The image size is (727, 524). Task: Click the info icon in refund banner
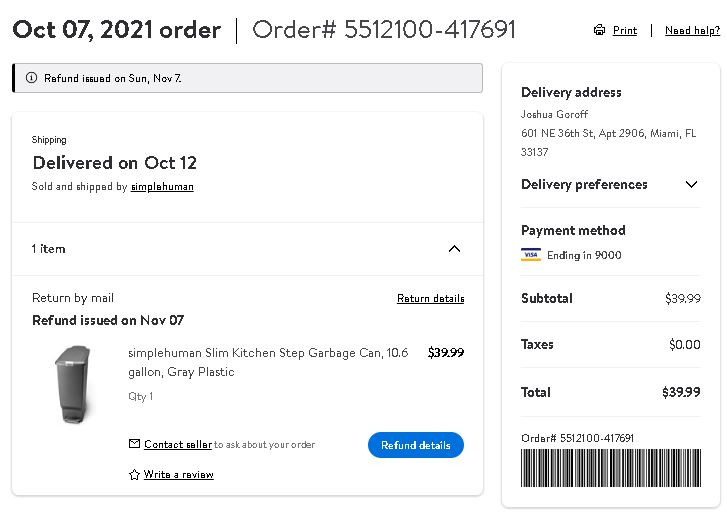32,78
